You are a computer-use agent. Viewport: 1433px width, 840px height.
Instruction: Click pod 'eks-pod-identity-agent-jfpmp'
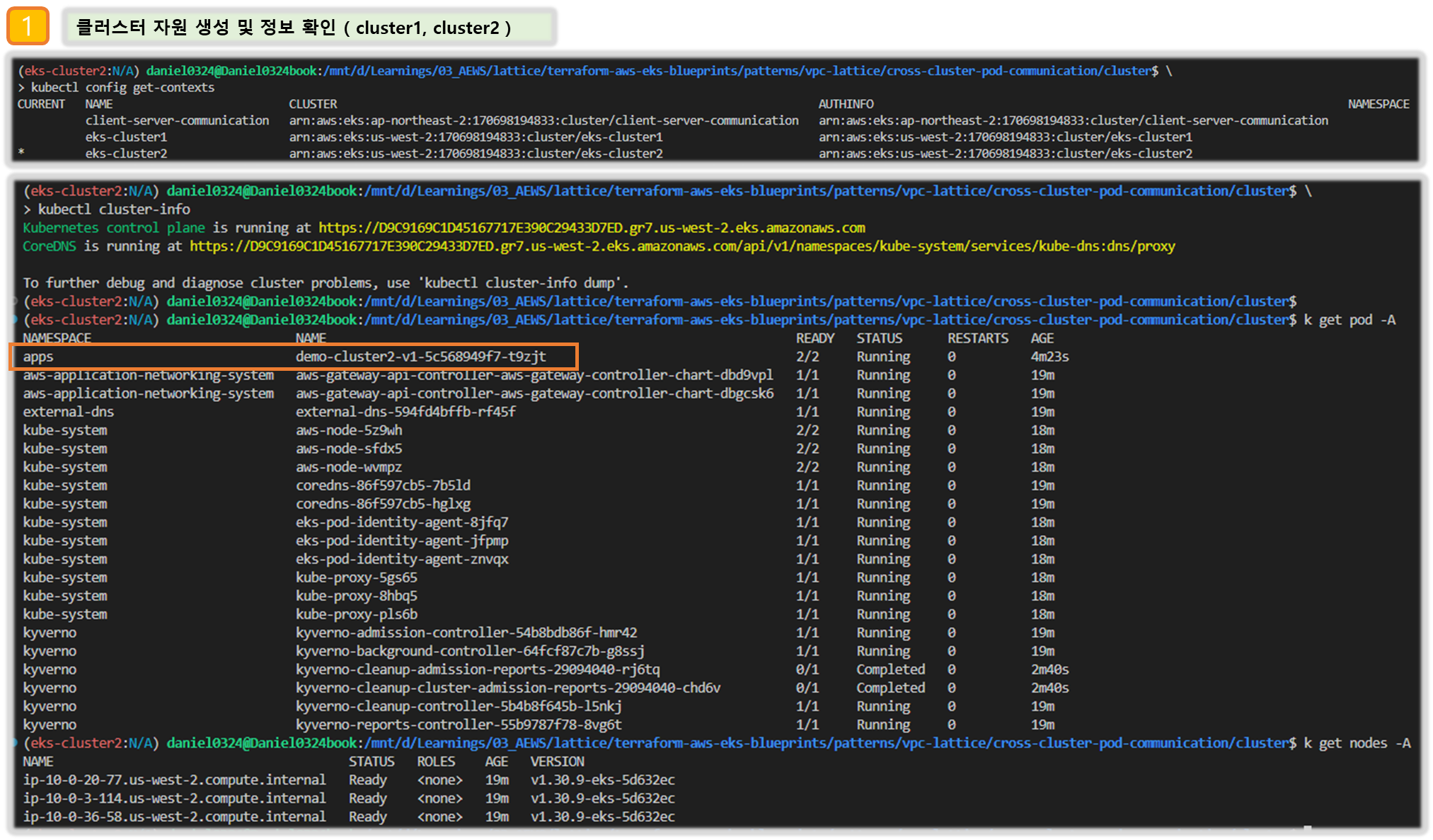(x=402, y=541)
